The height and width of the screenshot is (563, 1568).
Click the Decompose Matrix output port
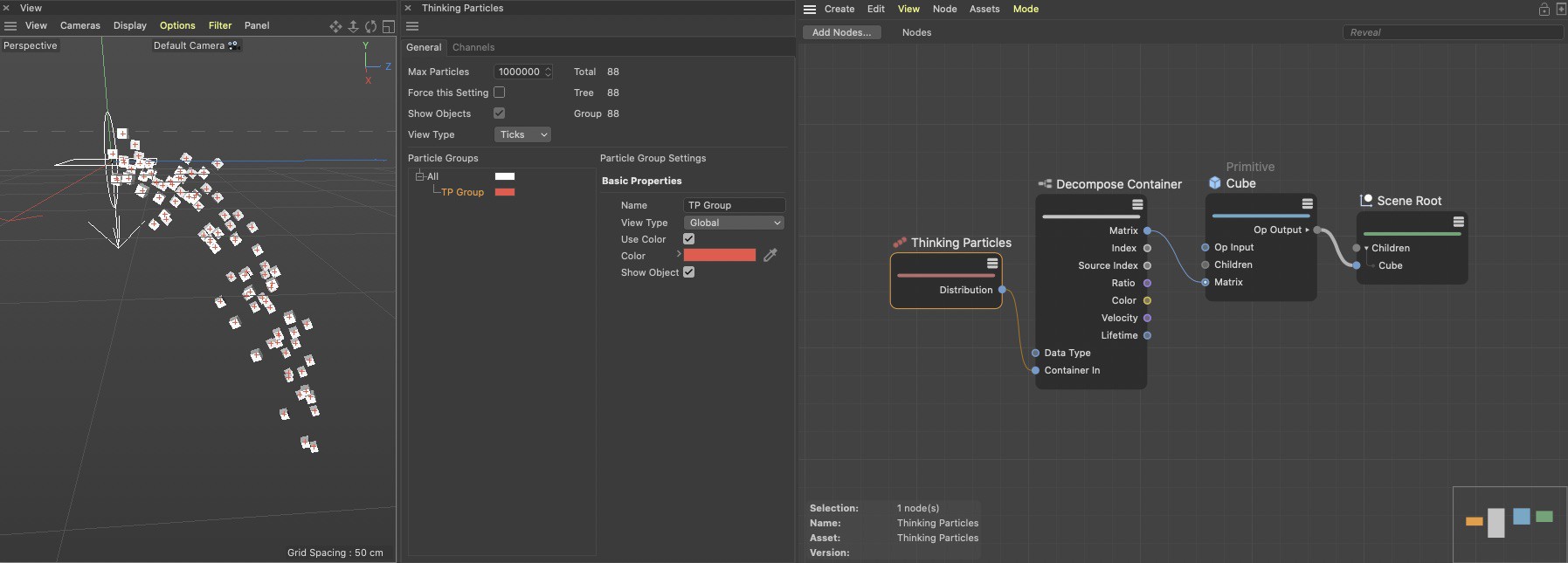(1147, 230)
